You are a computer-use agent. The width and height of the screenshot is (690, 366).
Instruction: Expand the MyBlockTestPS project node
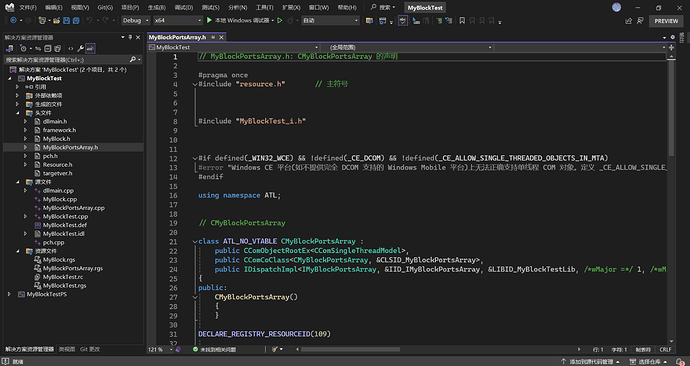pos(10,294)
